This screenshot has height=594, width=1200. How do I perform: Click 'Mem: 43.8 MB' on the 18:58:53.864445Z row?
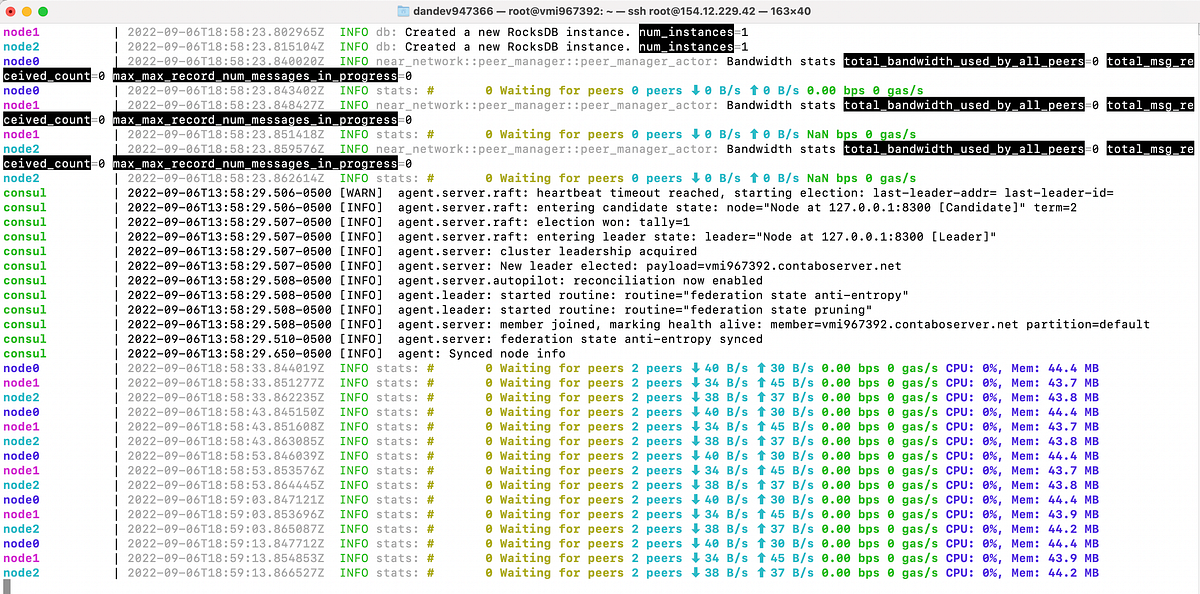(1055, 484)
